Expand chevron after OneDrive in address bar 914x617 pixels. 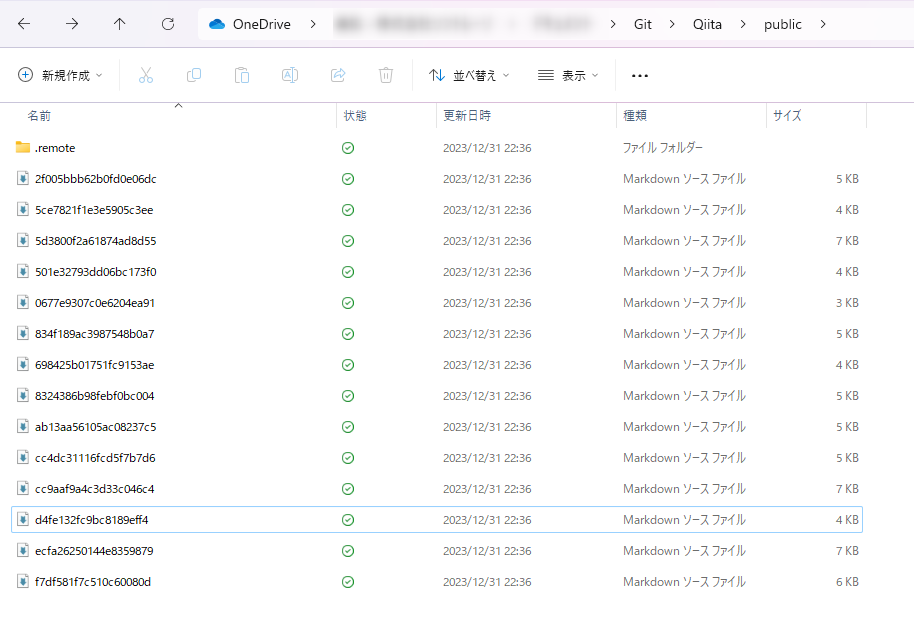coord(313,24)
